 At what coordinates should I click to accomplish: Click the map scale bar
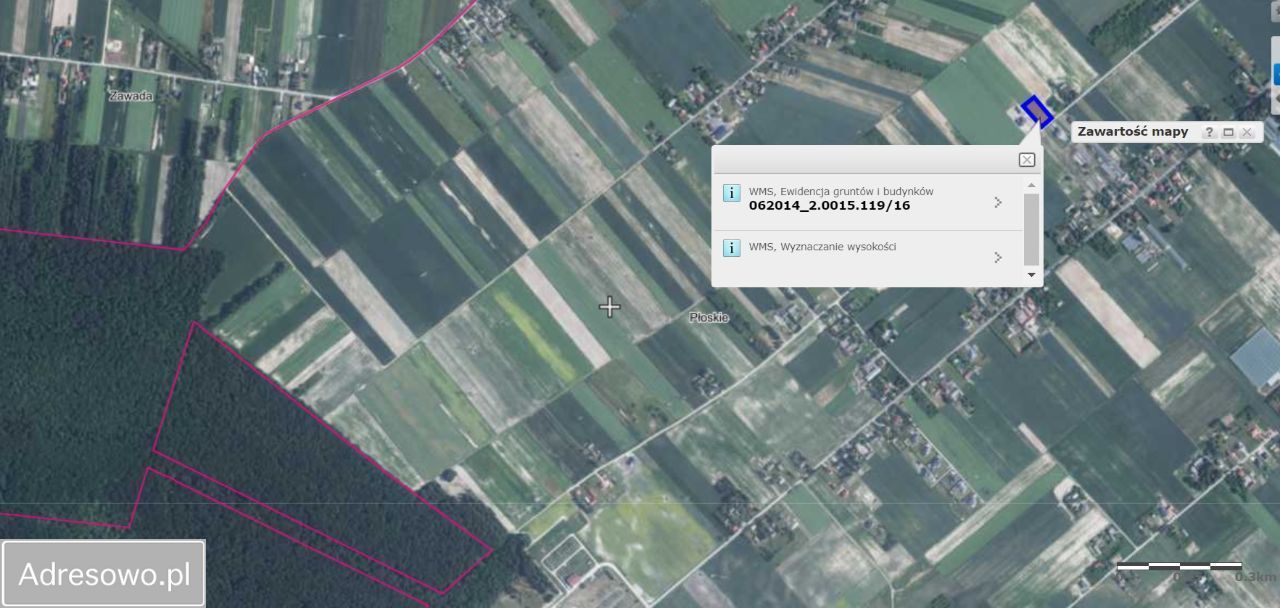pos(1180,566)
